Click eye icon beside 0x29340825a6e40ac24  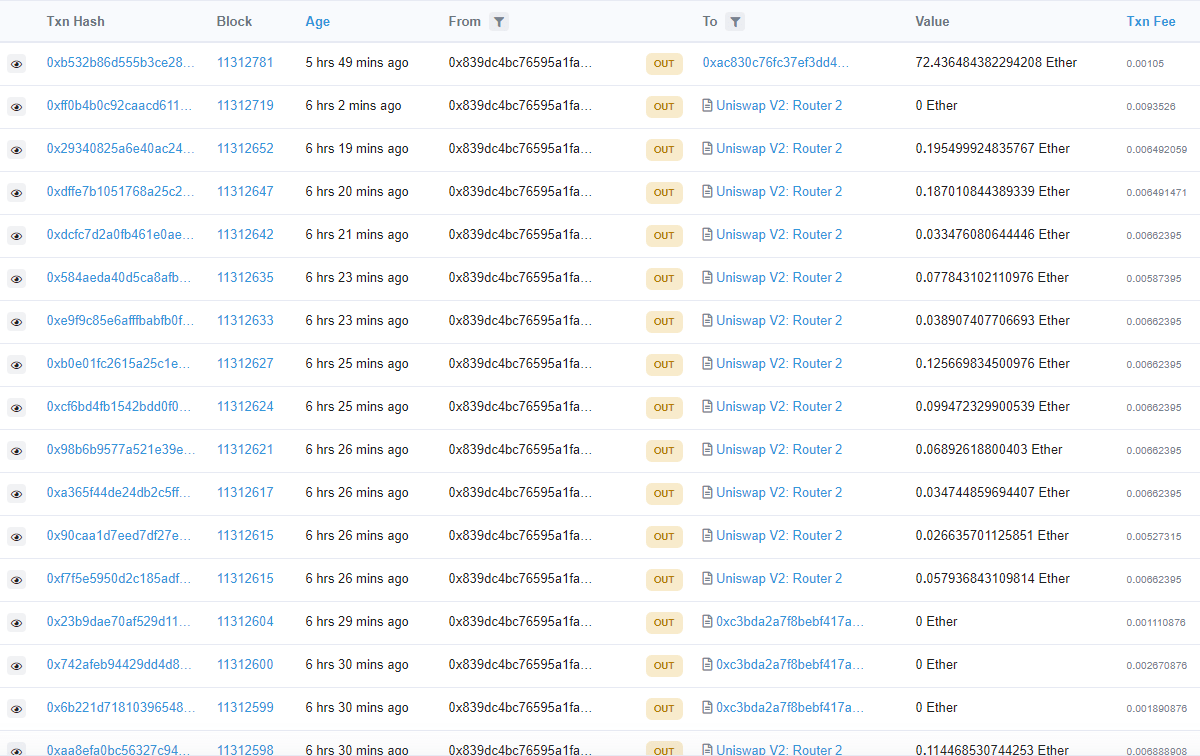(16, 150)
